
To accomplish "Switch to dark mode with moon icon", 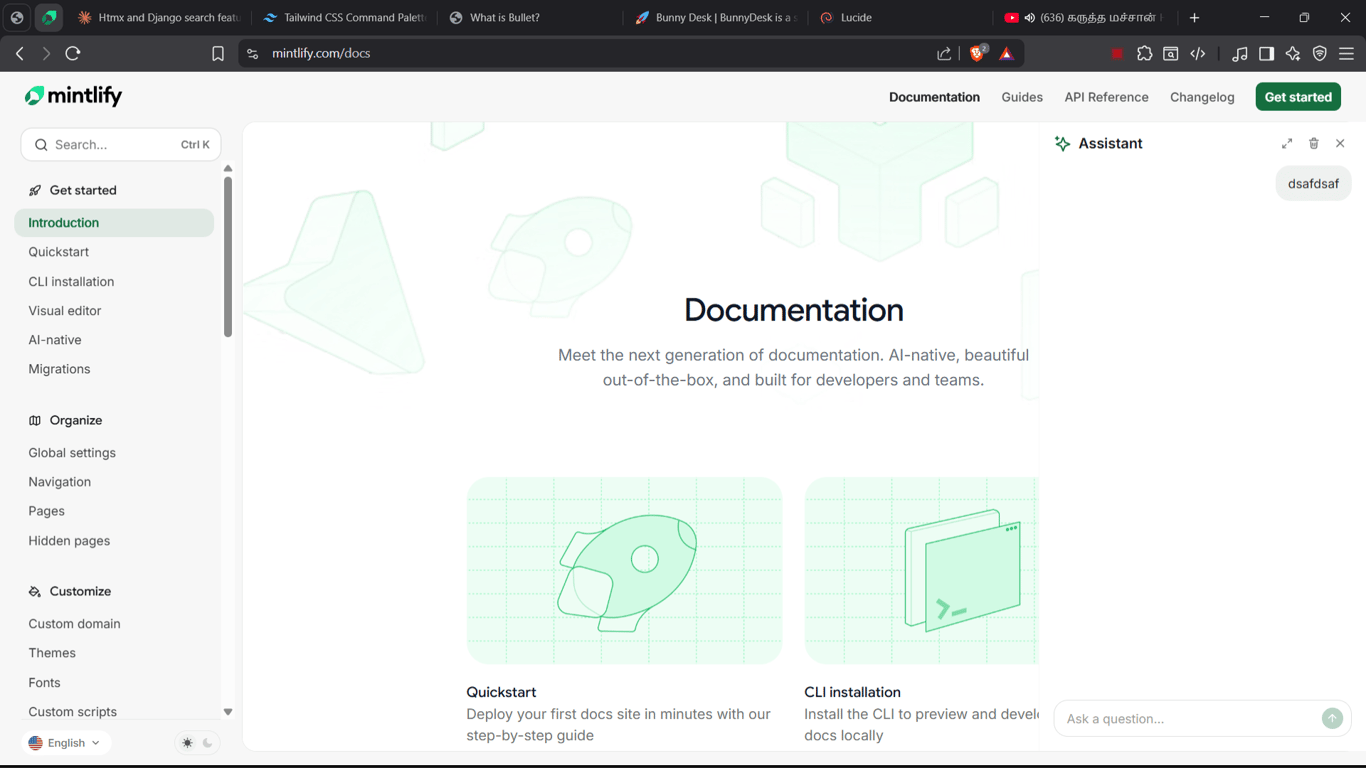I will (x=208, y=743).
